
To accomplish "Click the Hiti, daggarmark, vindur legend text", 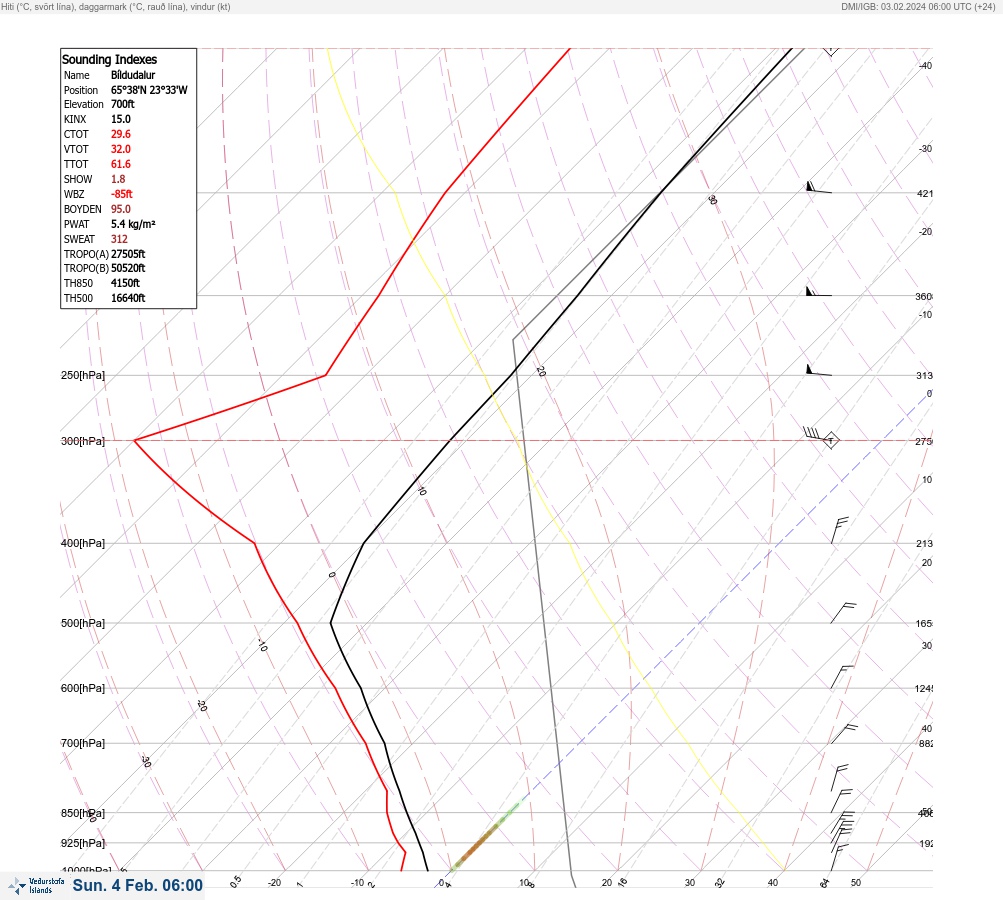I will click(116, 7).
